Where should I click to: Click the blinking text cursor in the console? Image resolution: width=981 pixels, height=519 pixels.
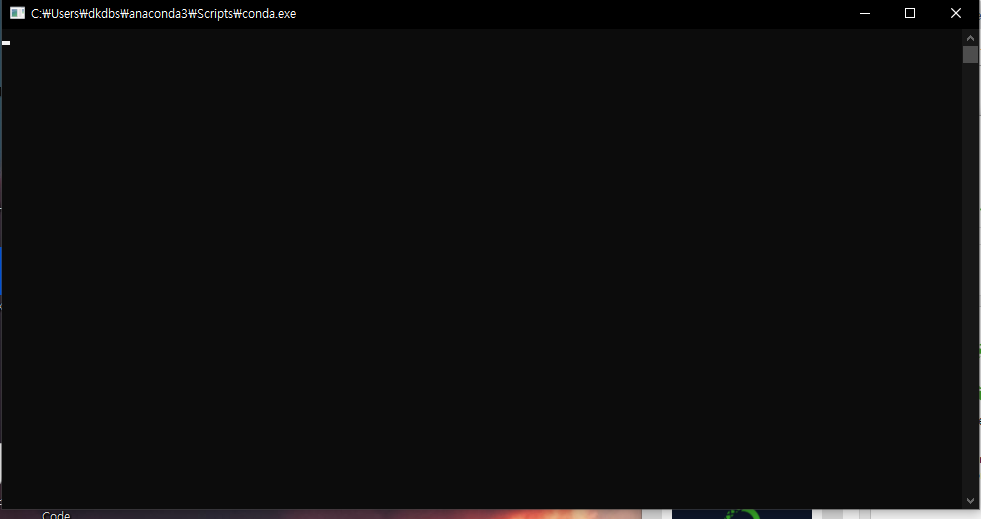pyautogui.click(x=7, y=43)
